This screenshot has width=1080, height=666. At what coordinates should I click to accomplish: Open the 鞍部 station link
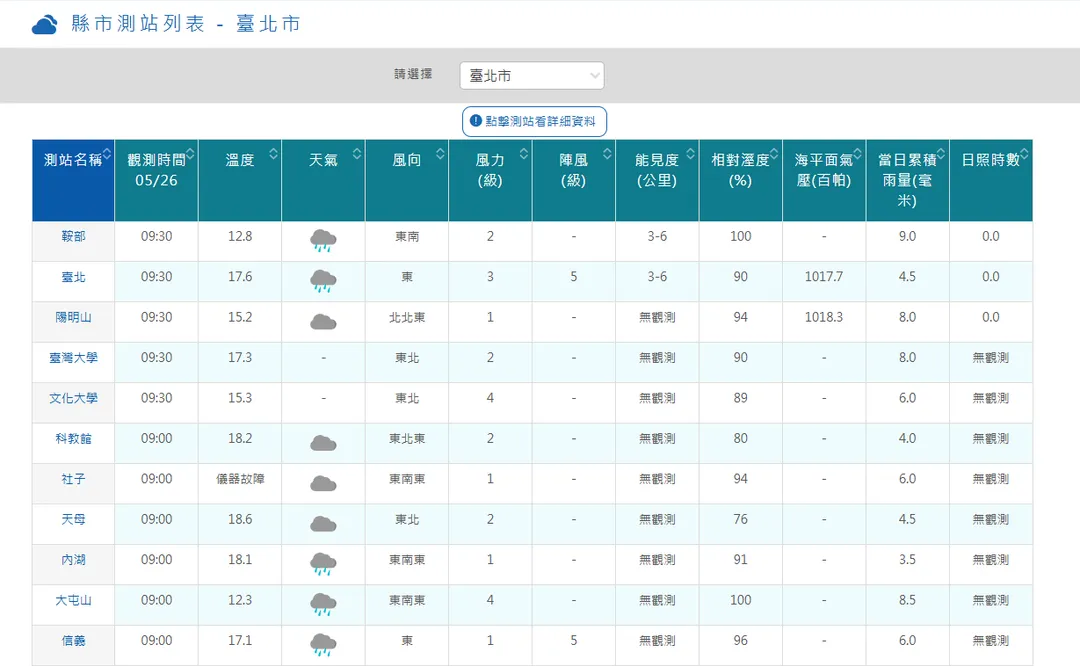(73, 236)
